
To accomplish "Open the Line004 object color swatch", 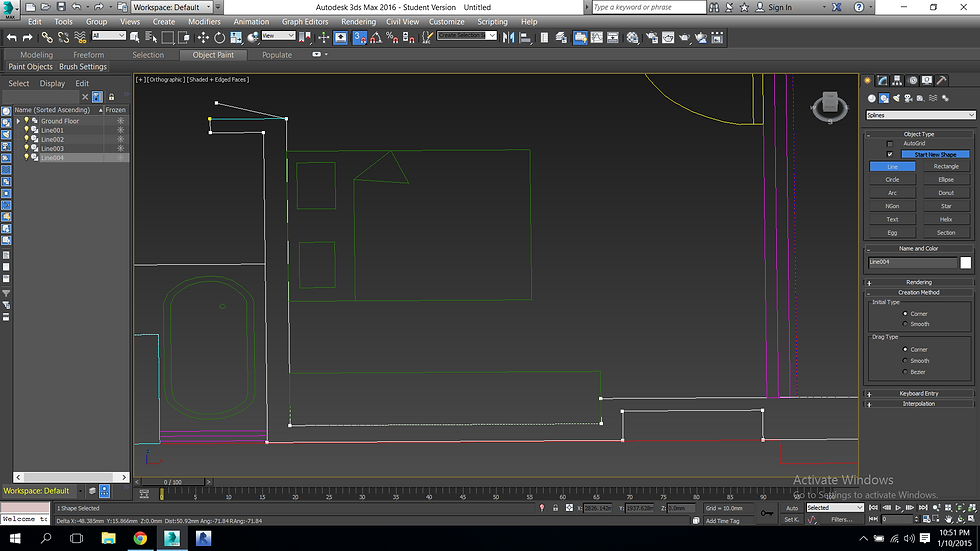I will tap(966, 262).
